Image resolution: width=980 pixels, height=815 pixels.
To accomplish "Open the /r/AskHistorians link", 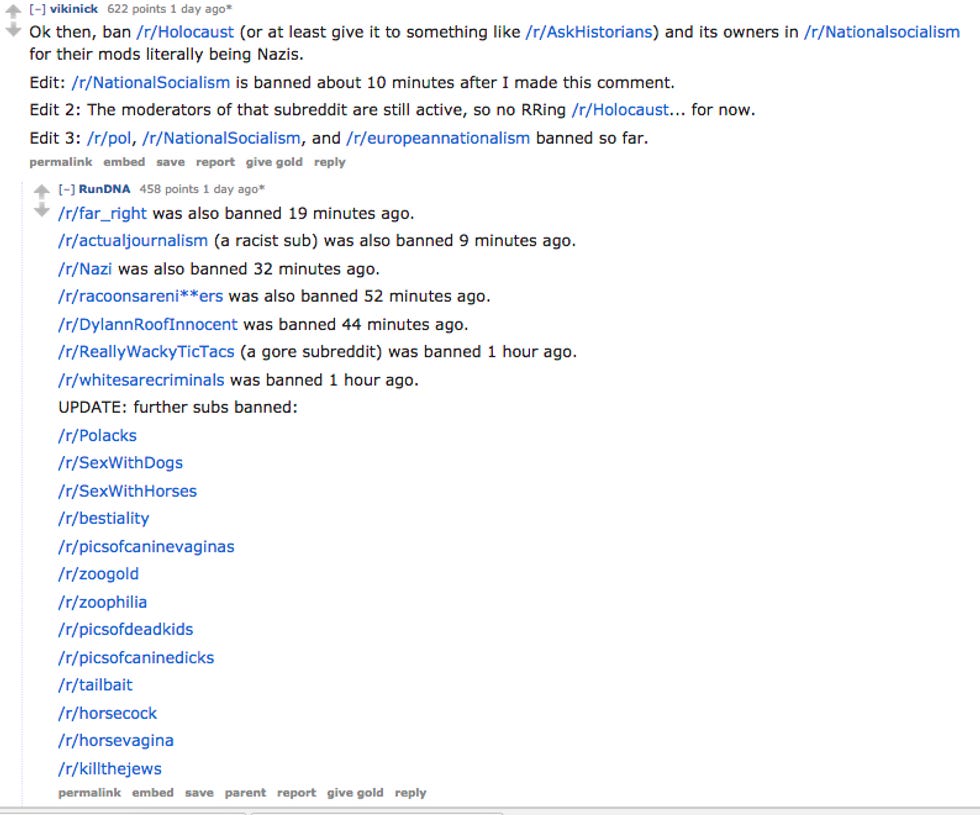I will click(589, 32).
